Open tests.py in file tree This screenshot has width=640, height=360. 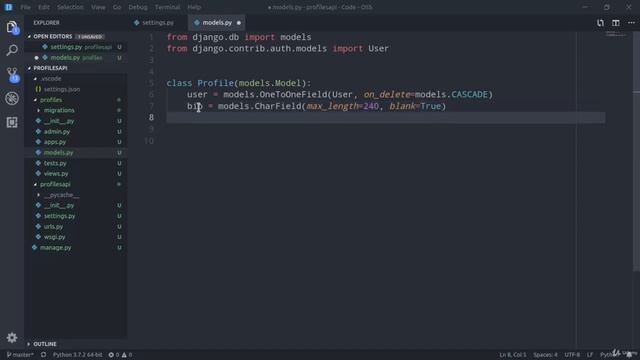pos(55,163)
